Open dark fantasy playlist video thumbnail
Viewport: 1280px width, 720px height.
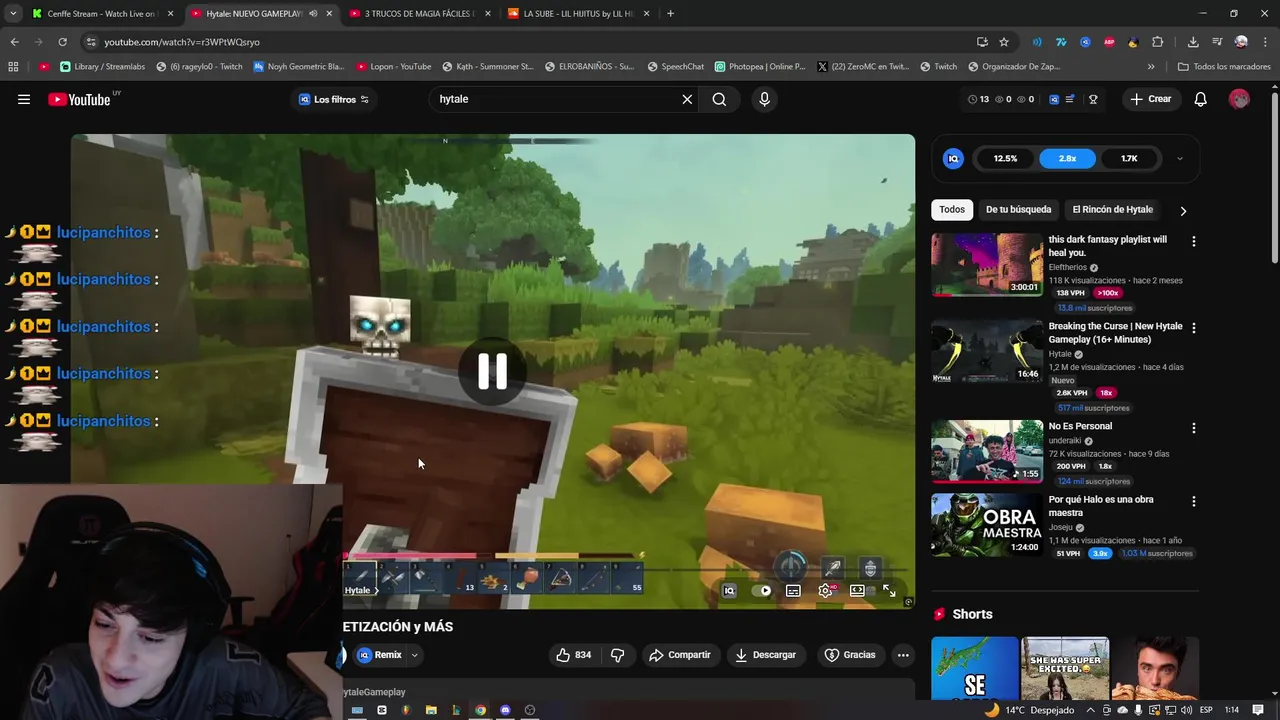click(x=987, y=265)
